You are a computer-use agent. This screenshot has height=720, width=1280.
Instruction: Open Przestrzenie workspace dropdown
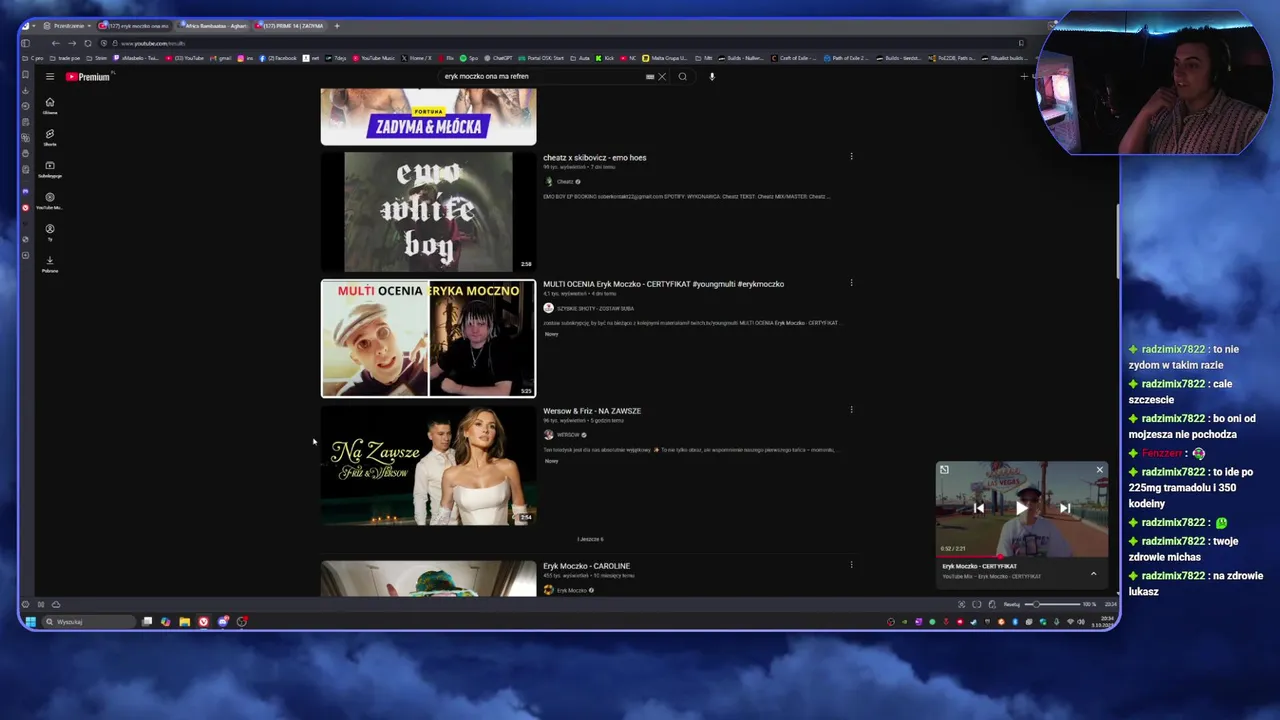point(68,26)
